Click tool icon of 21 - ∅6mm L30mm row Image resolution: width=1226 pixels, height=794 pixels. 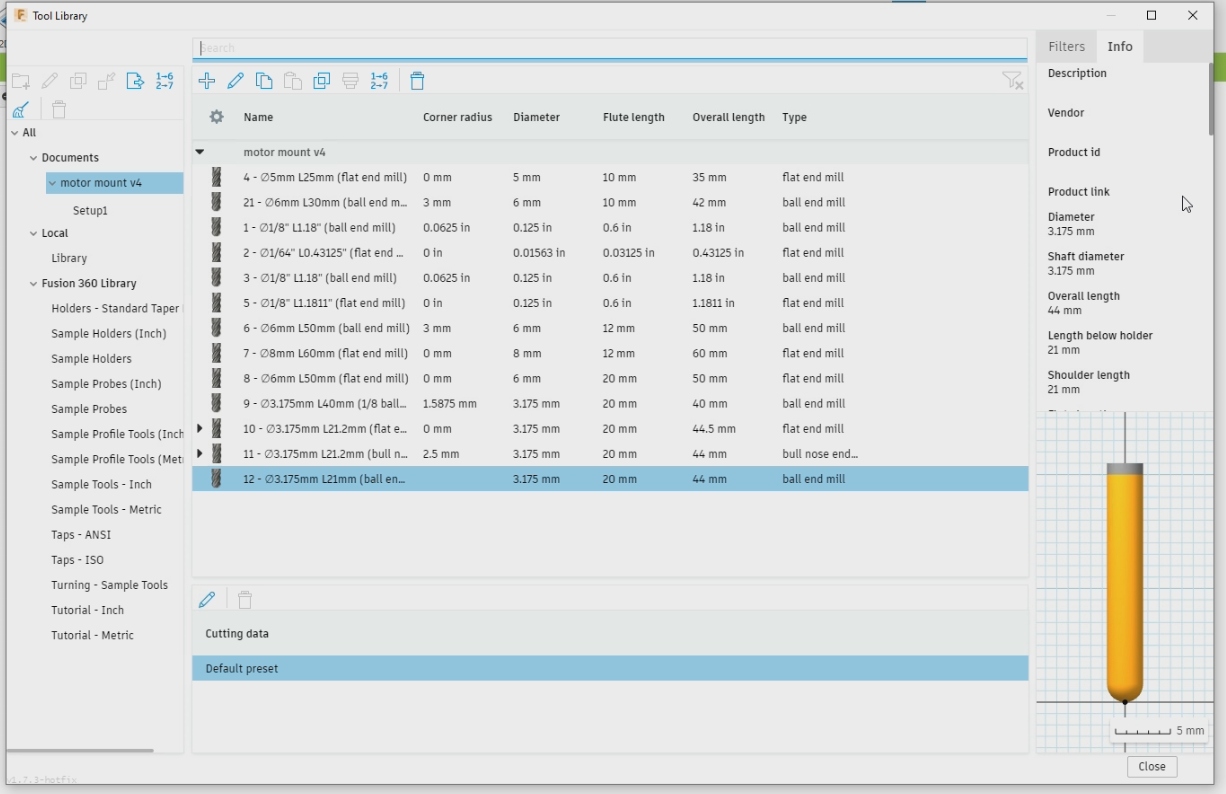[x=216, y=202]
